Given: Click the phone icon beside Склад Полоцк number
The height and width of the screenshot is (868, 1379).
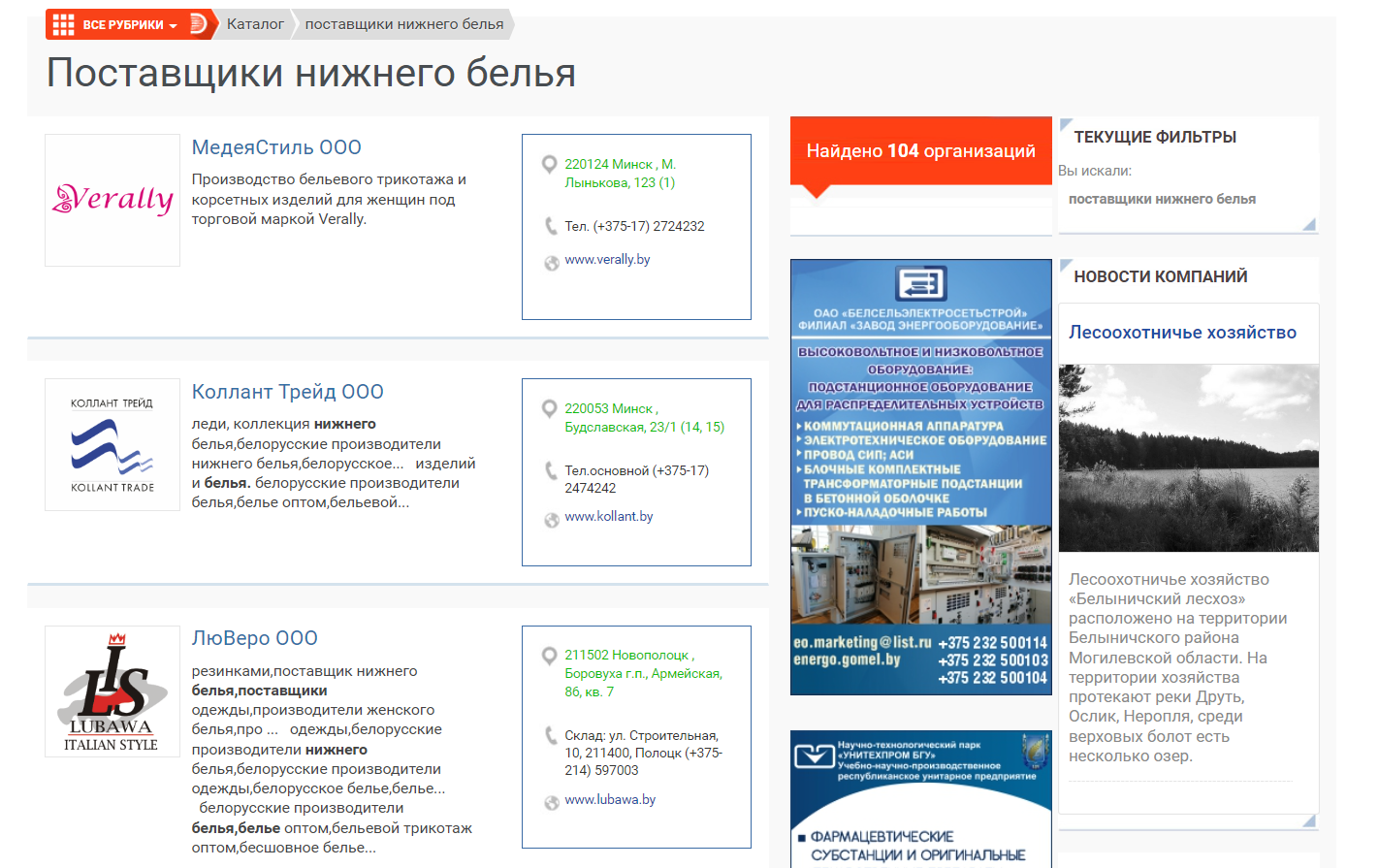Looking at the screenshot, I should click(551, 736).
